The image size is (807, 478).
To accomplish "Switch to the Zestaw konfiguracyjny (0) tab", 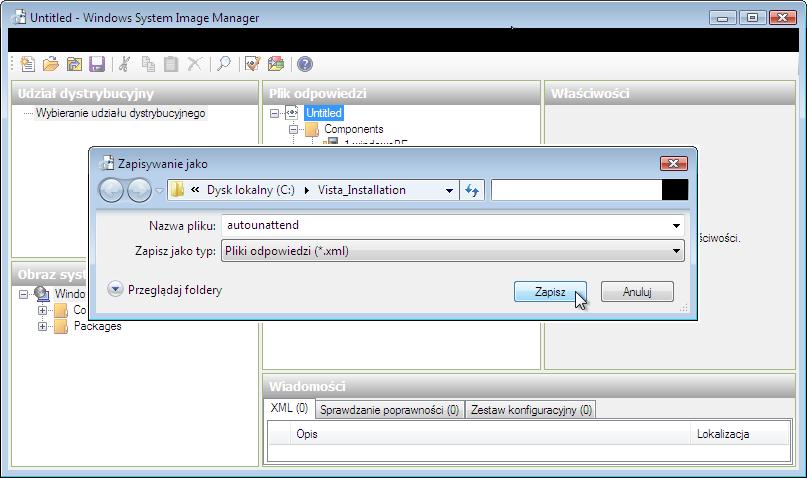I will (x=531, y=410).
